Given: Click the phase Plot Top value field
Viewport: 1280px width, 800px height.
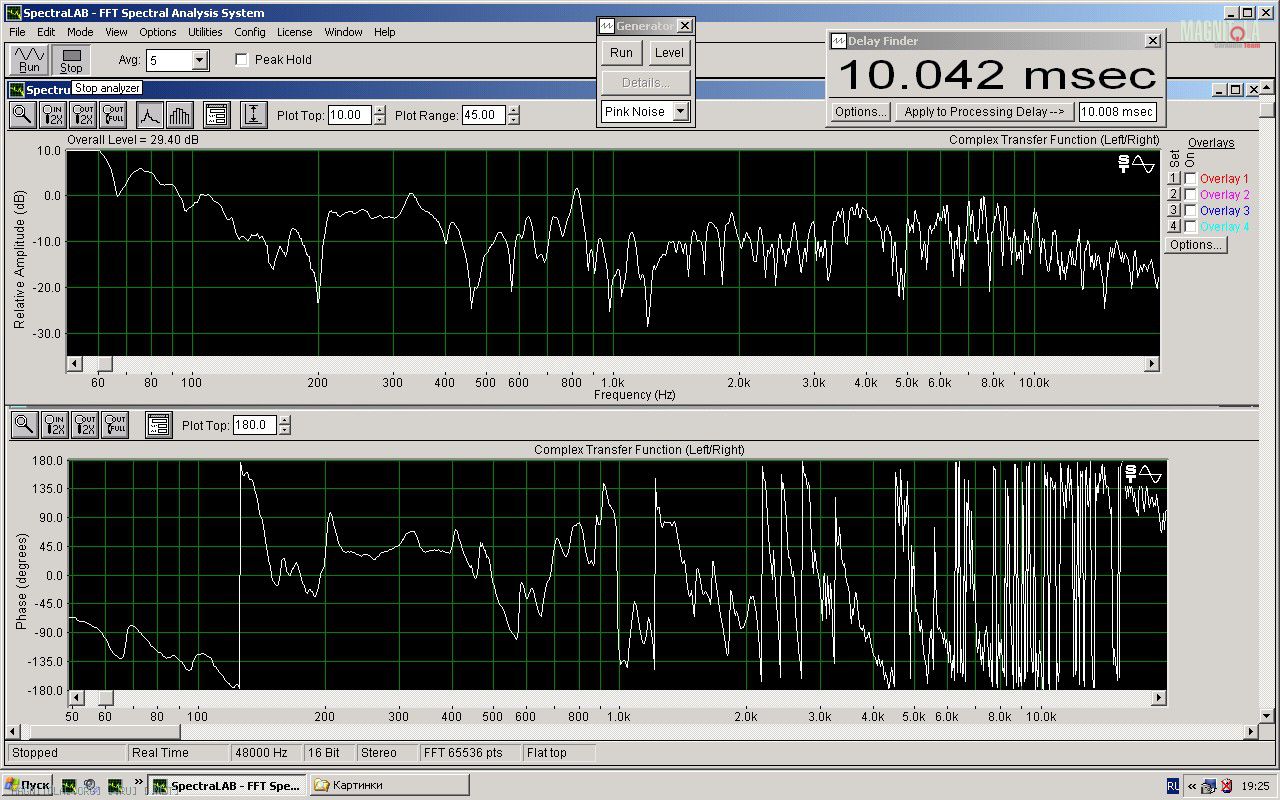Looking at the screenshot, I should click(x=254, y=426).
